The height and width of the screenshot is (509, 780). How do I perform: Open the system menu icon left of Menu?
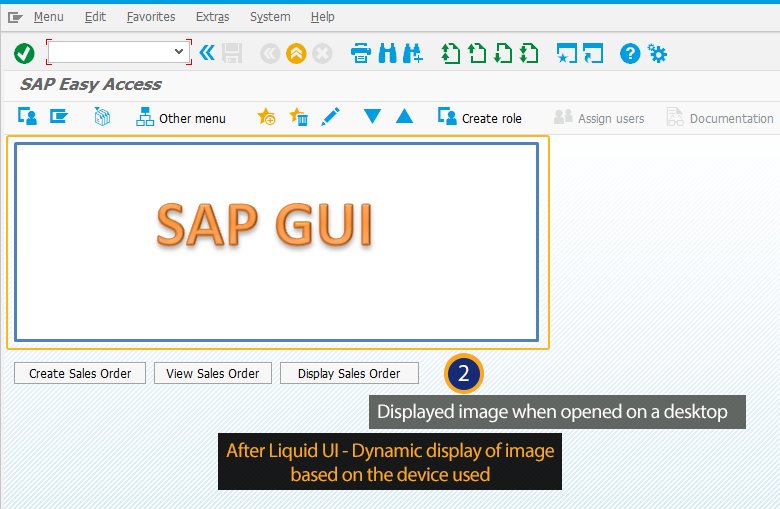(x=15, y=17)
